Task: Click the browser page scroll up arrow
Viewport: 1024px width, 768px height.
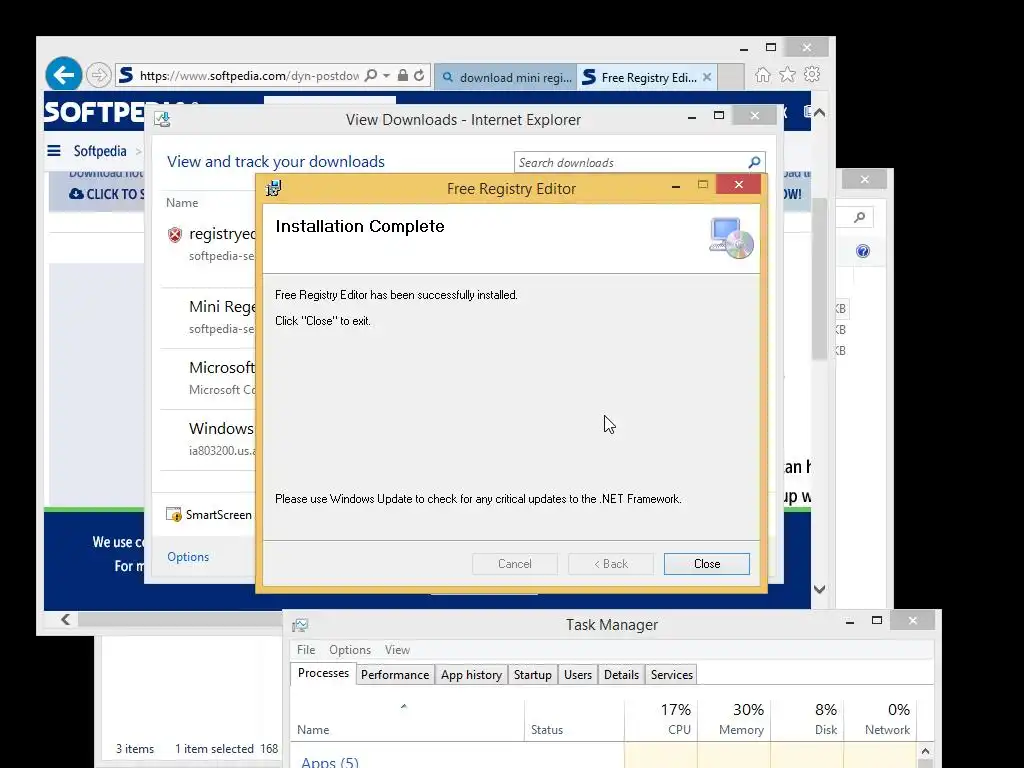Action: [820, 112]
